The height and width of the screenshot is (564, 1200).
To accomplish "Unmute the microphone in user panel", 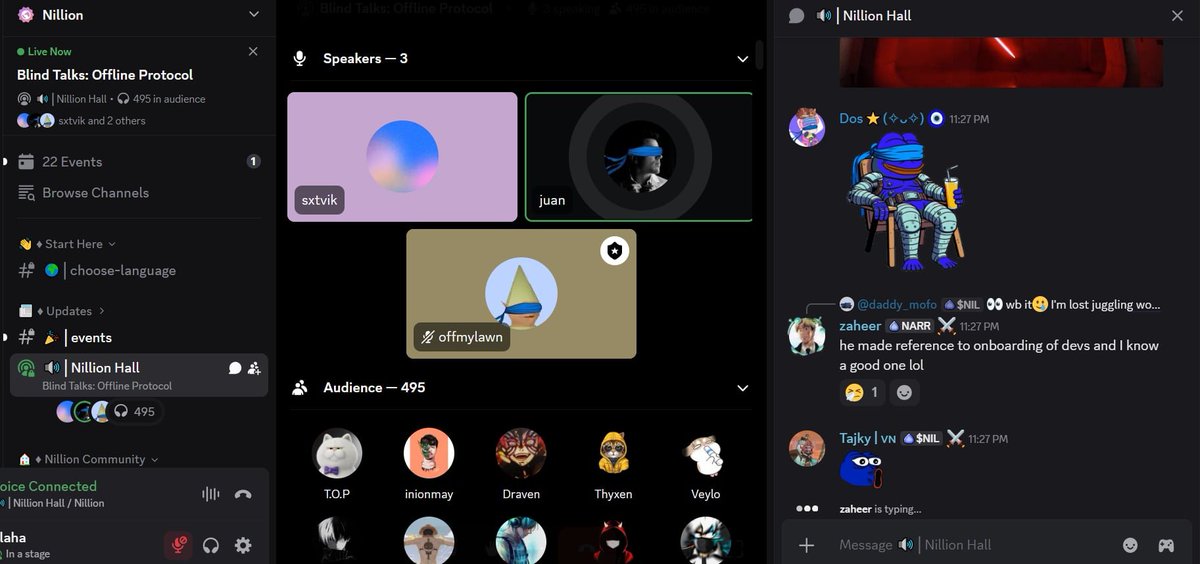I will [178, 545].
